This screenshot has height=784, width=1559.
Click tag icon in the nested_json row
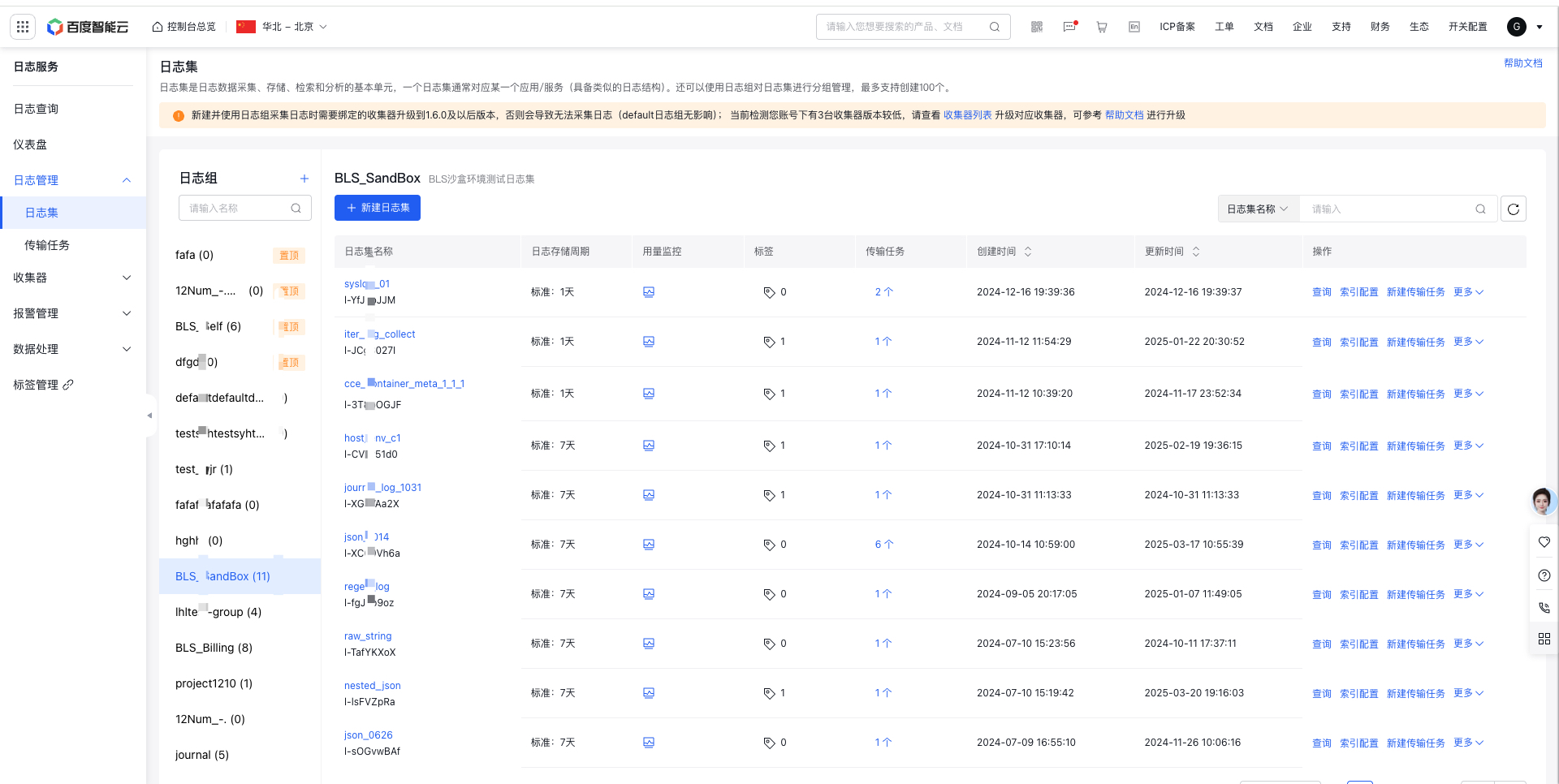point(769,693)
